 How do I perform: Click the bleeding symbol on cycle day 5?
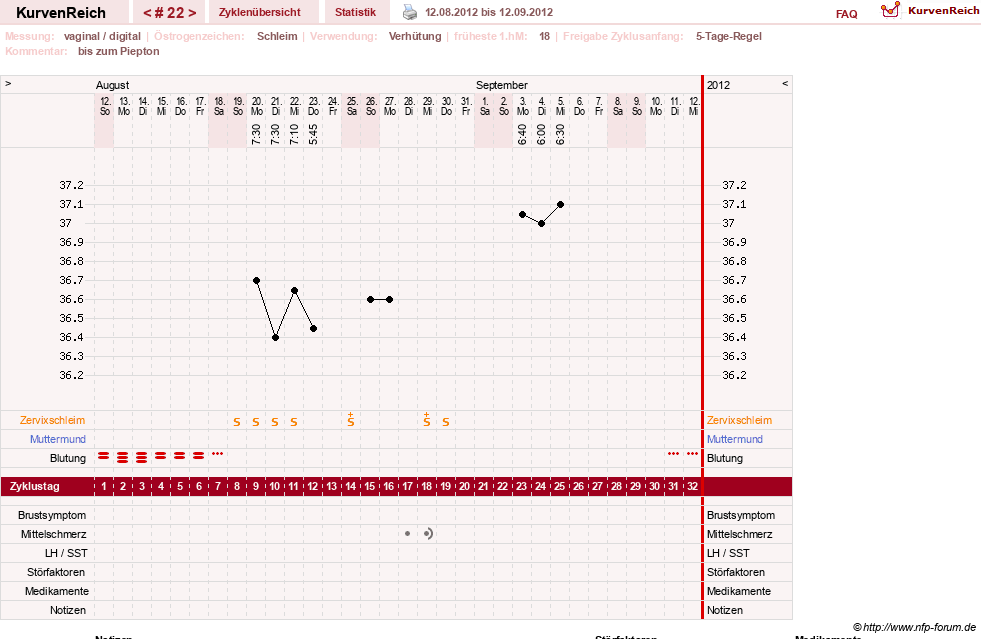pyautogui.click(x=180, y=456)
